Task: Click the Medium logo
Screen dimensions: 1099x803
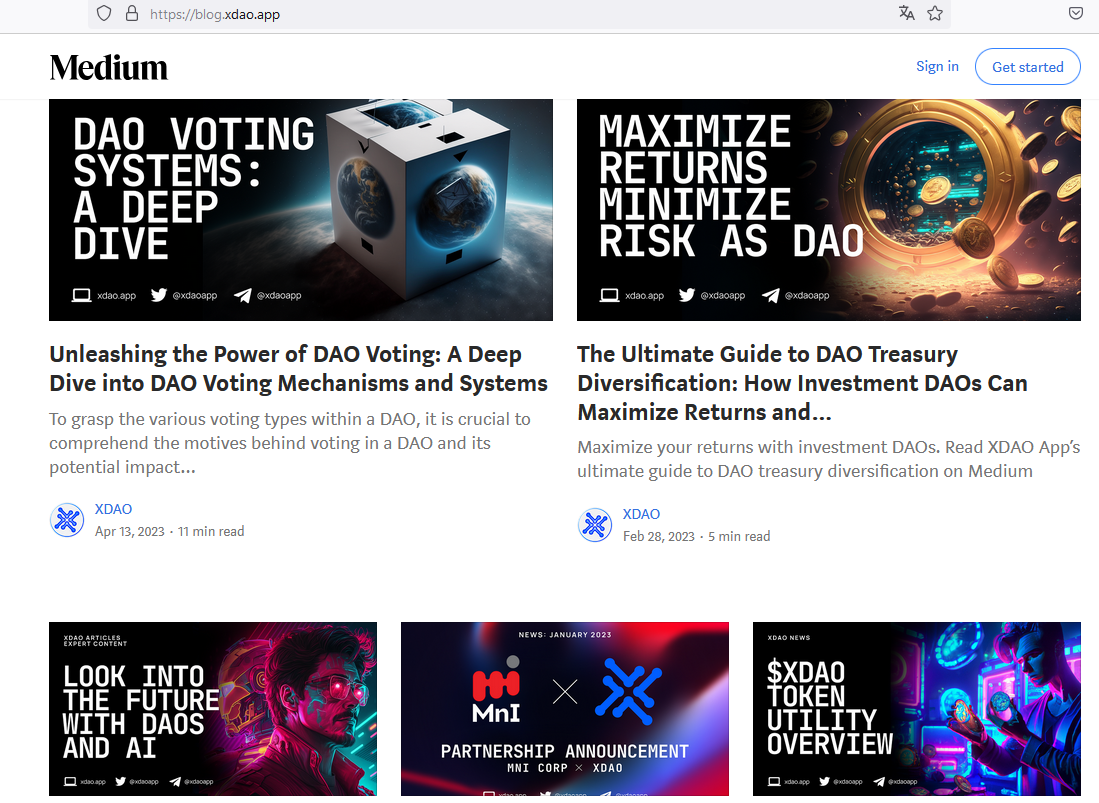Action: (x=109, y=68)
